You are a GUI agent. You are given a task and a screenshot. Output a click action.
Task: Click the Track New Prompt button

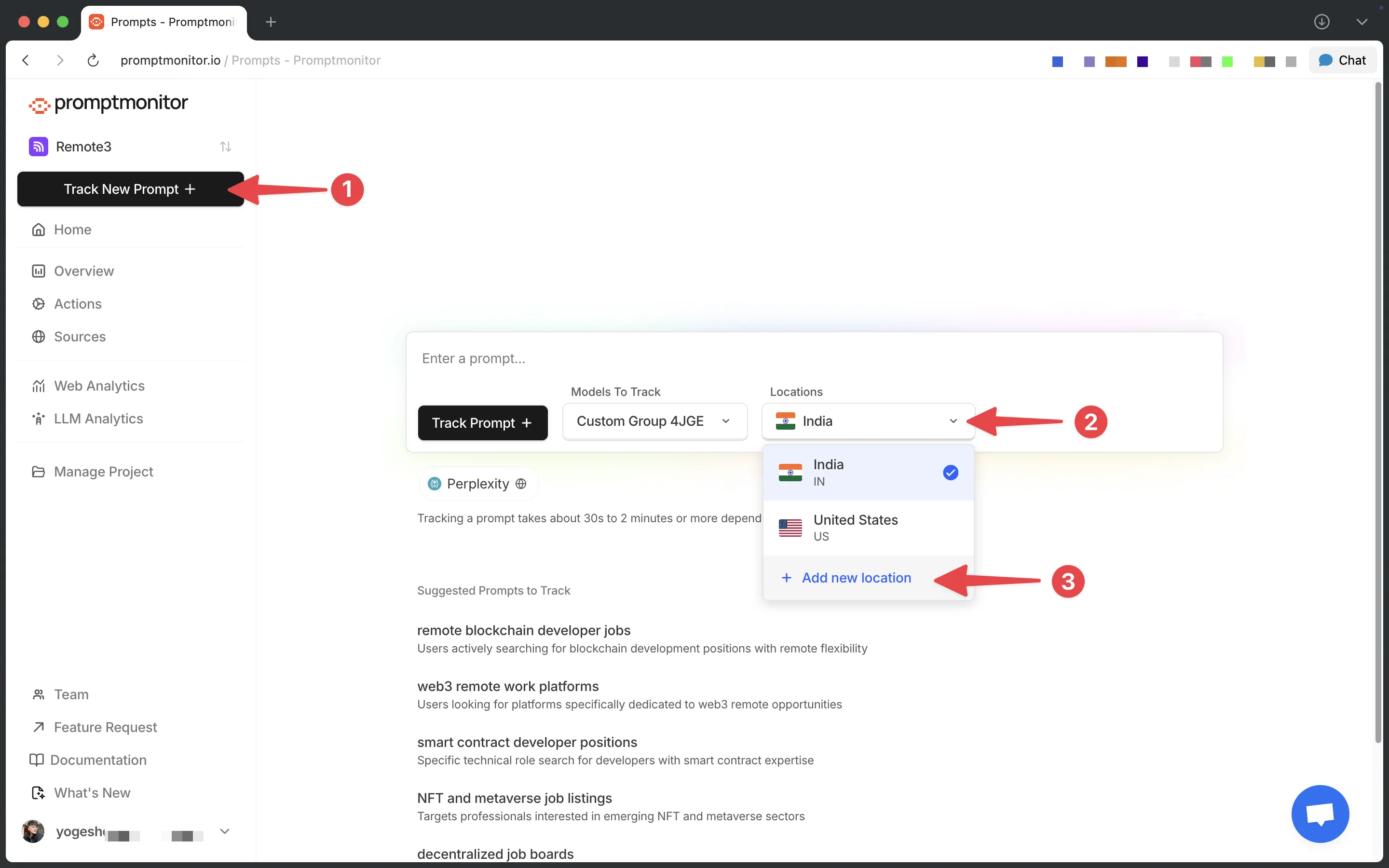point(130,189)
